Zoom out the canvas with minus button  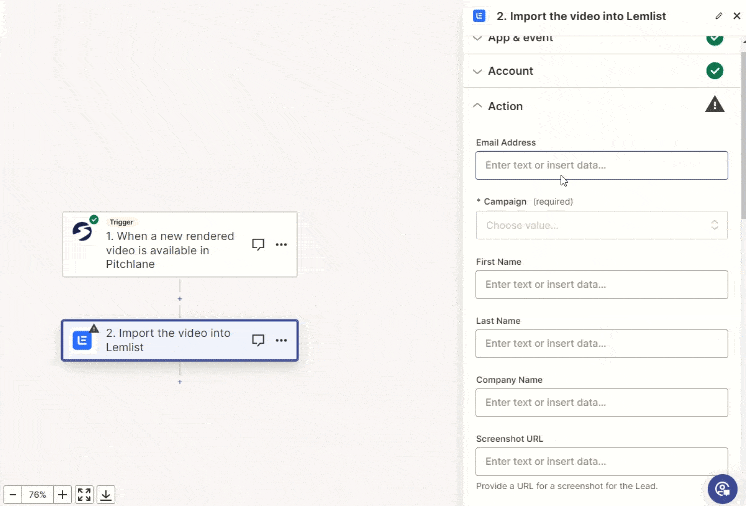pyautogui.click(x=13, y=495)
